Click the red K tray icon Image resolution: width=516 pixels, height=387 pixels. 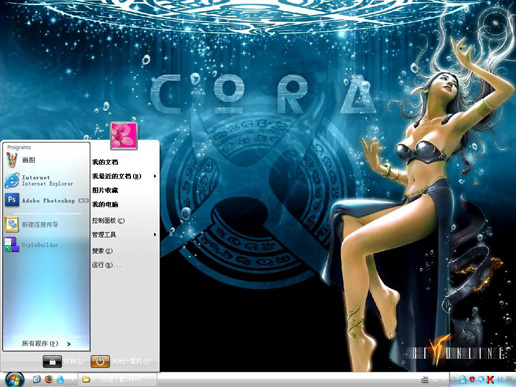pyautogui.click(x=490, y=379)
